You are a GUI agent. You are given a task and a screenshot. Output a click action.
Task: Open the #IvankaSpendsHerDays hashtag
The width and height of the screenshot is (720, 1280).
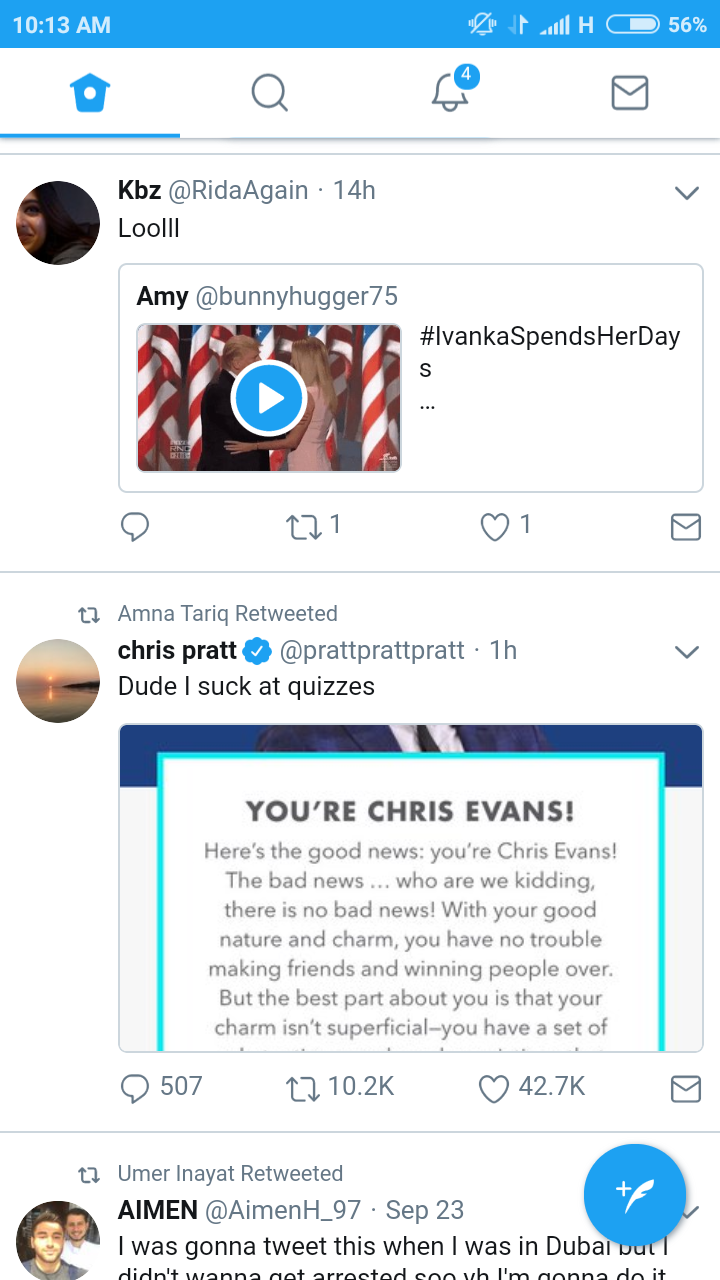point(550,337)
